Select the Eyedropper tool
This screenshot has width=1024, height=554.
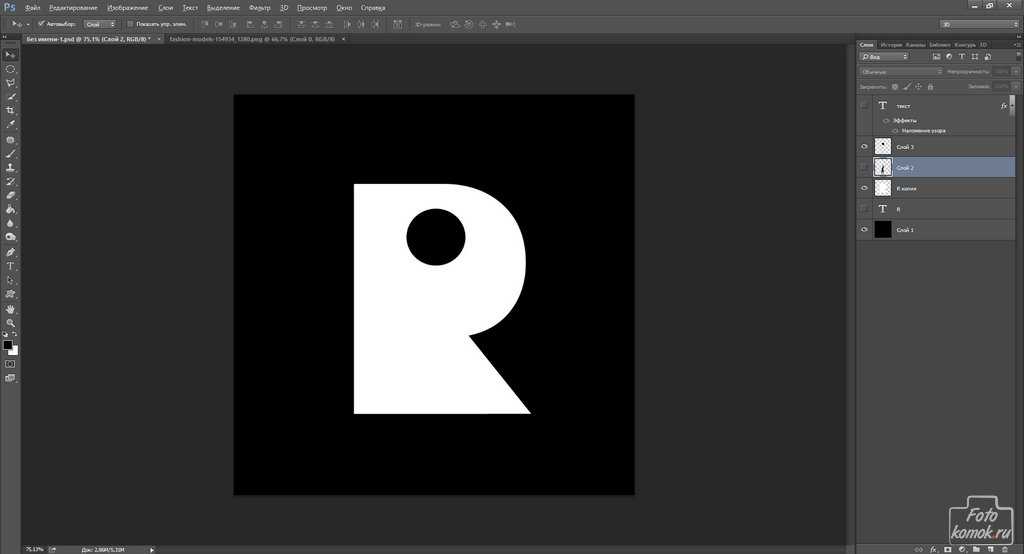pyautogui.click(x=10, y=124)
